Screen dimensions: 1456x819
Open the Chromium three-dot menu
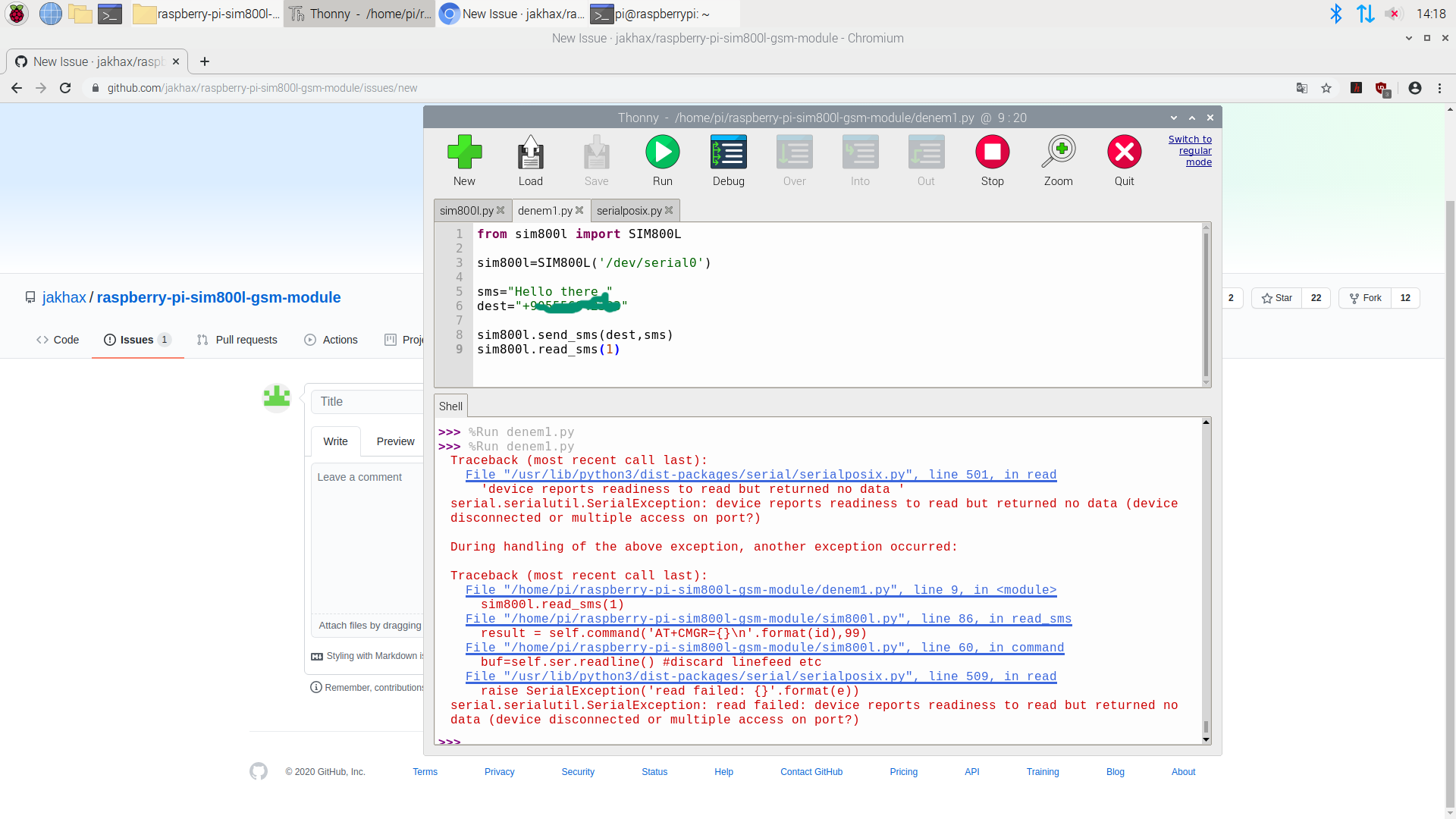point(1440,88)
